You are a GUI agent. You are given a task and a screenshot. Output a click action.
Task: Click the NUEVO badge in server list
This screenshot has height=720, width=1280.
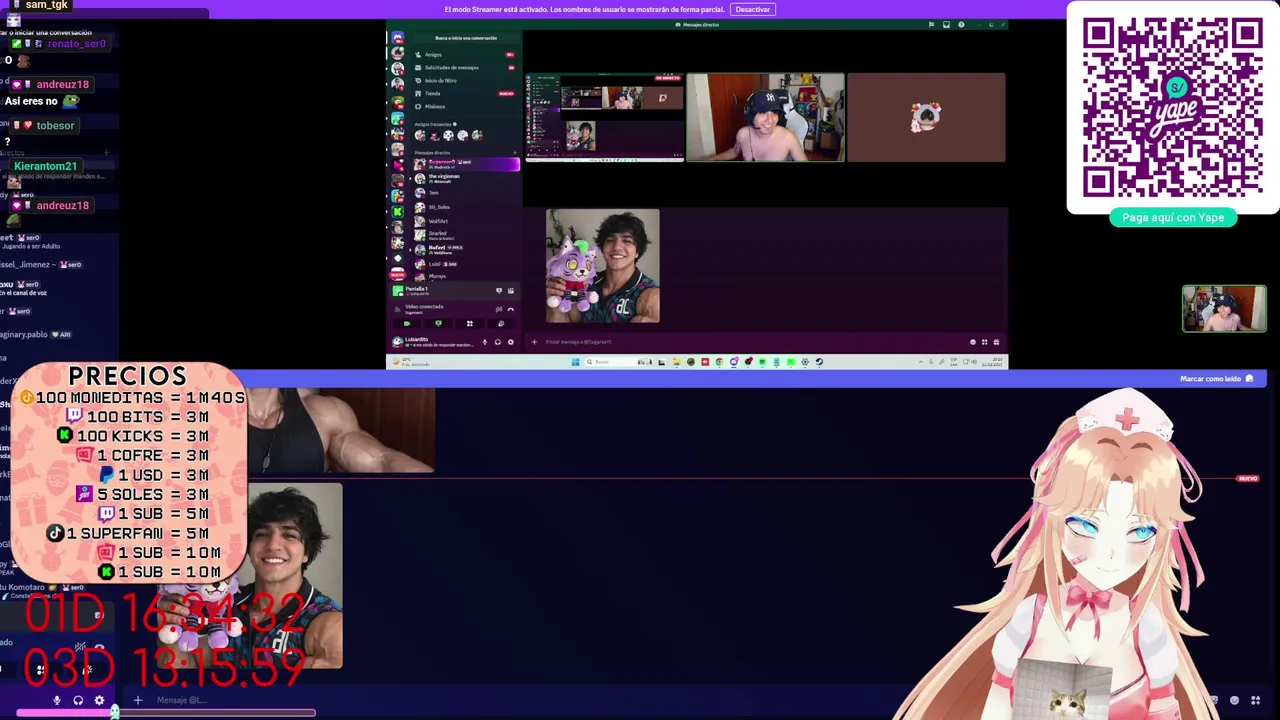(x=397, y=275)
